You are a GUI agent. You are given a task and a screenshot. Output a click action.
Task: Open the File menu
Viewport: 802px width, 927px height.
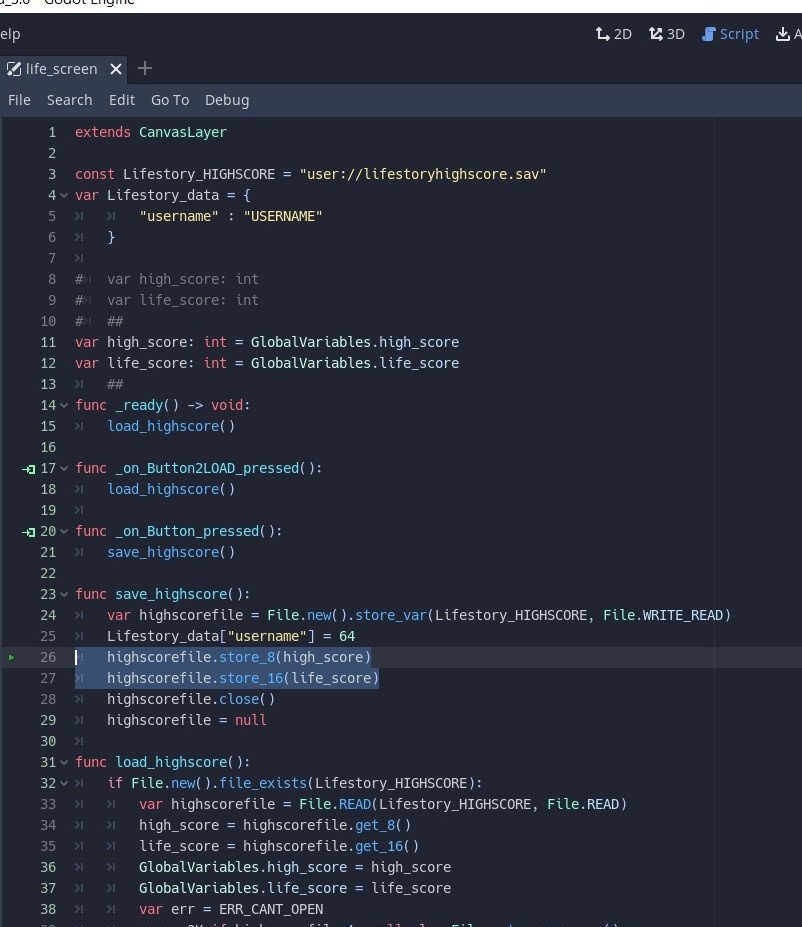coord(19,100)
